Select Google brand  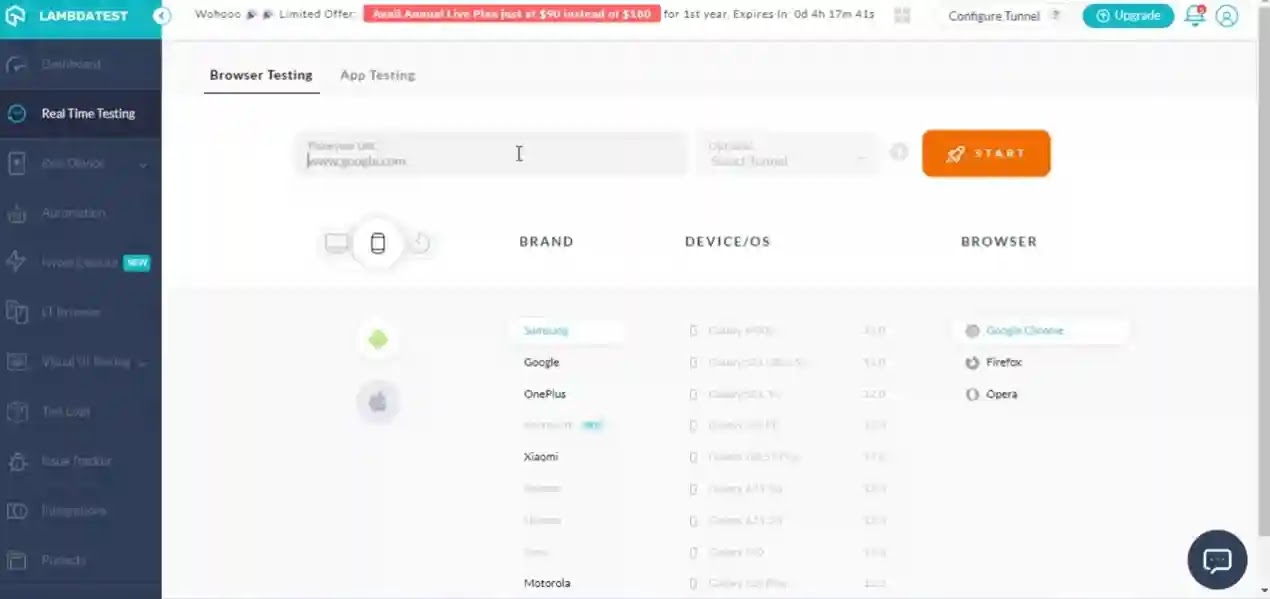pyautogui.click(x=541, y=363)
